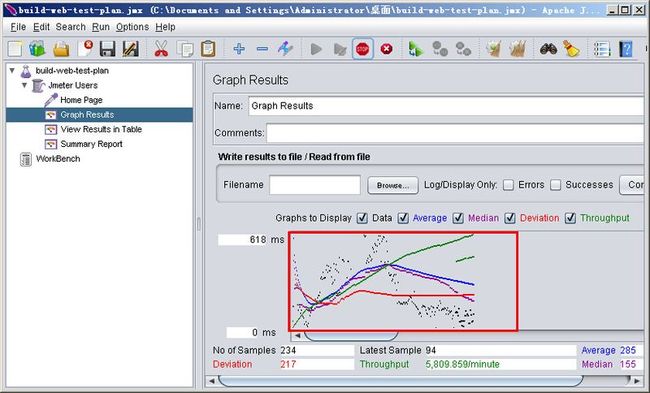
Task: Click the Paste clipboard icon
Action: [x=208, y=49]
